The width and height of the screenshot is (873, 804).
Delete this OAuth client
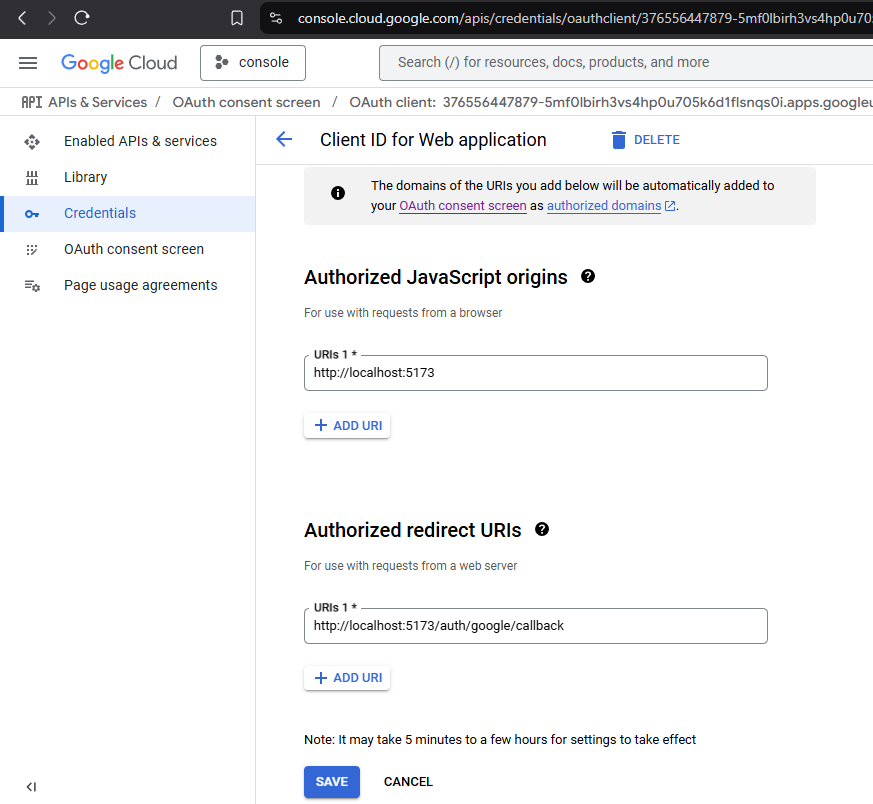(x=646, y=140)
